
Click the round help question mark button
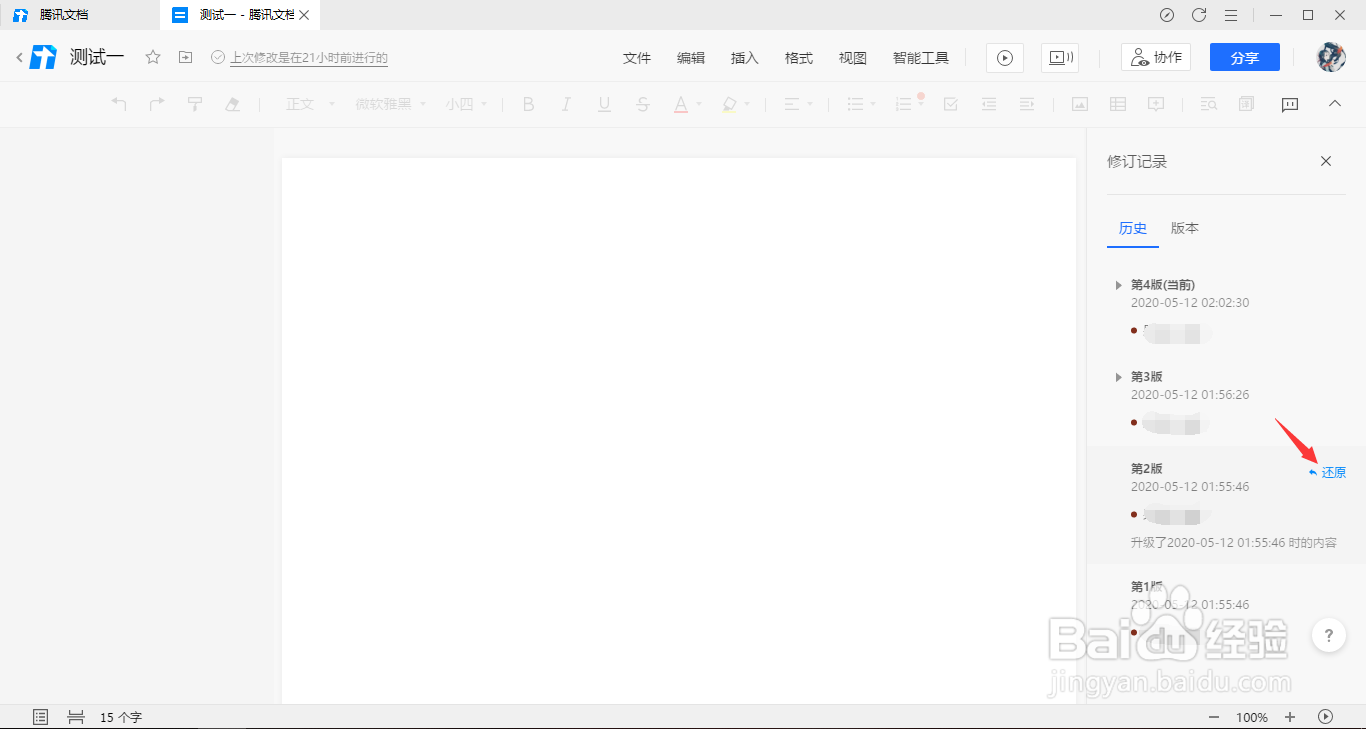coord(1328,635)
